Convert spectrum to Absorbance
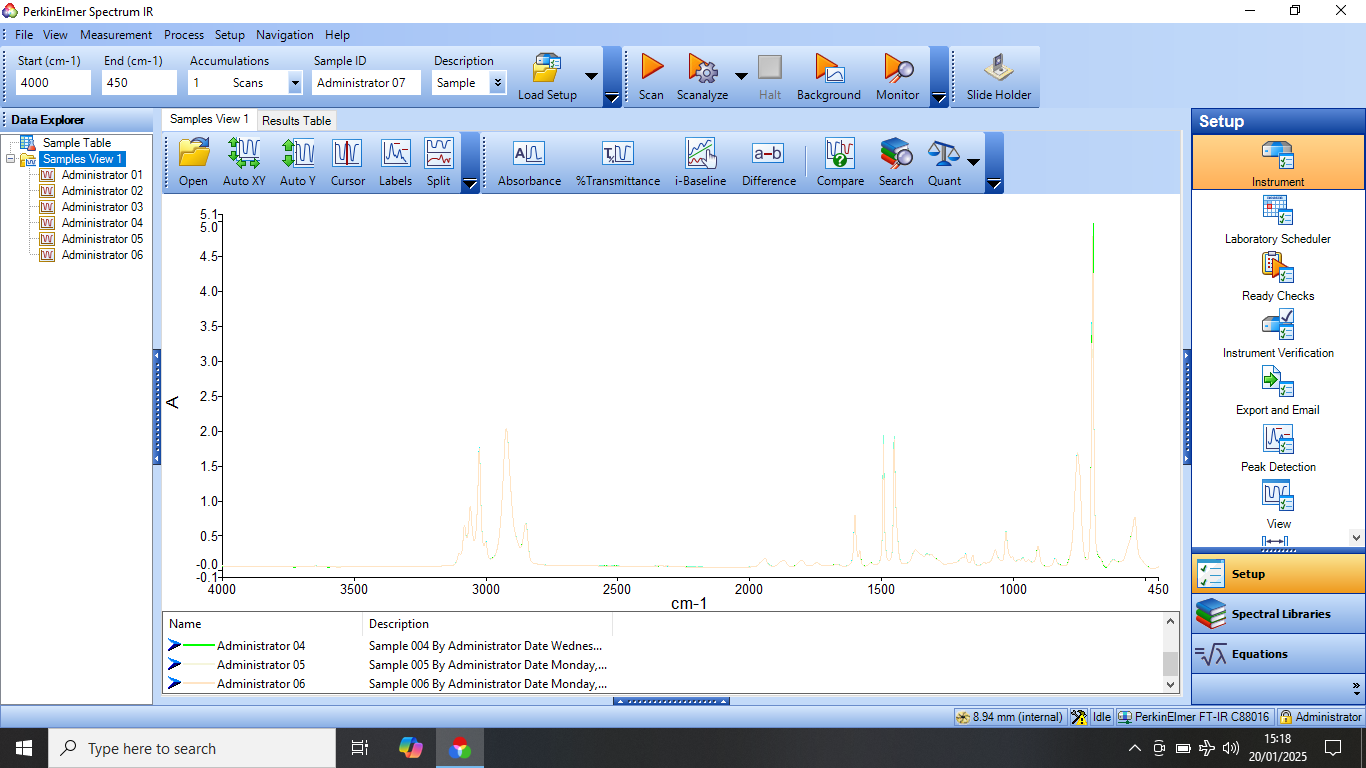Viewport: 1366px width, 768px height. tap(529, 154)
